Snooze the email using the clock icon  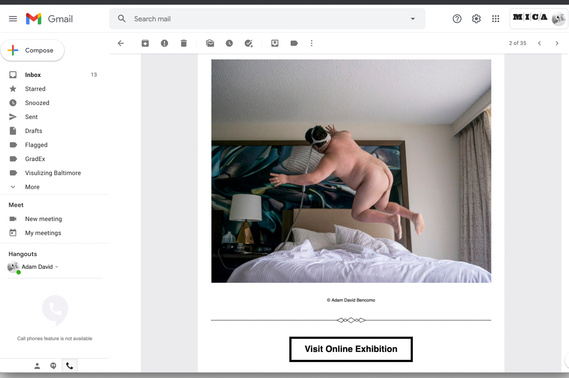point(229,43)
